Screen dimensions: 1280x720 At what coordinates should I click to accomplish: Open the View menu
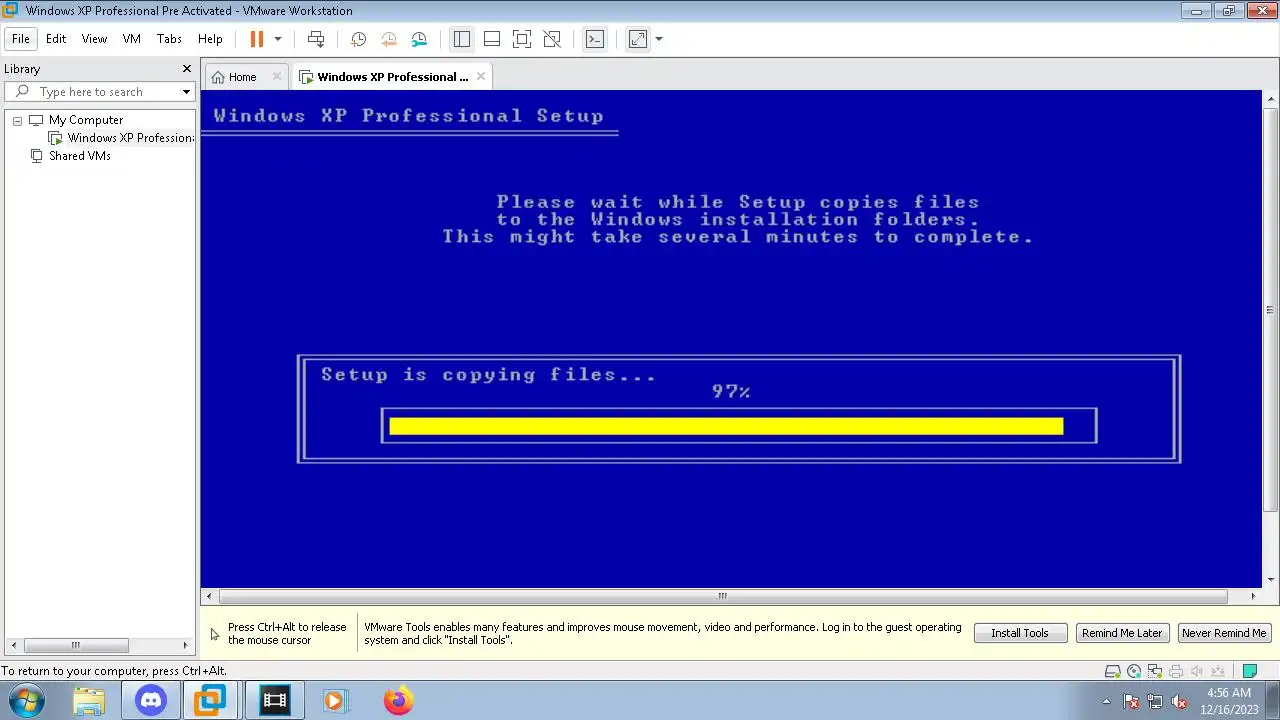[x=94, y=39]
